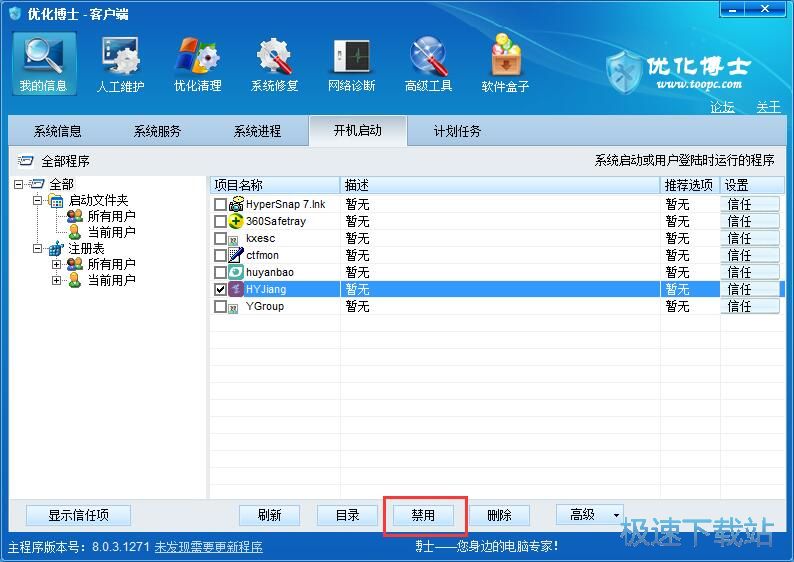The image size is (794, 562).
Task: Click the 删除 button
Action: [499, 515]
